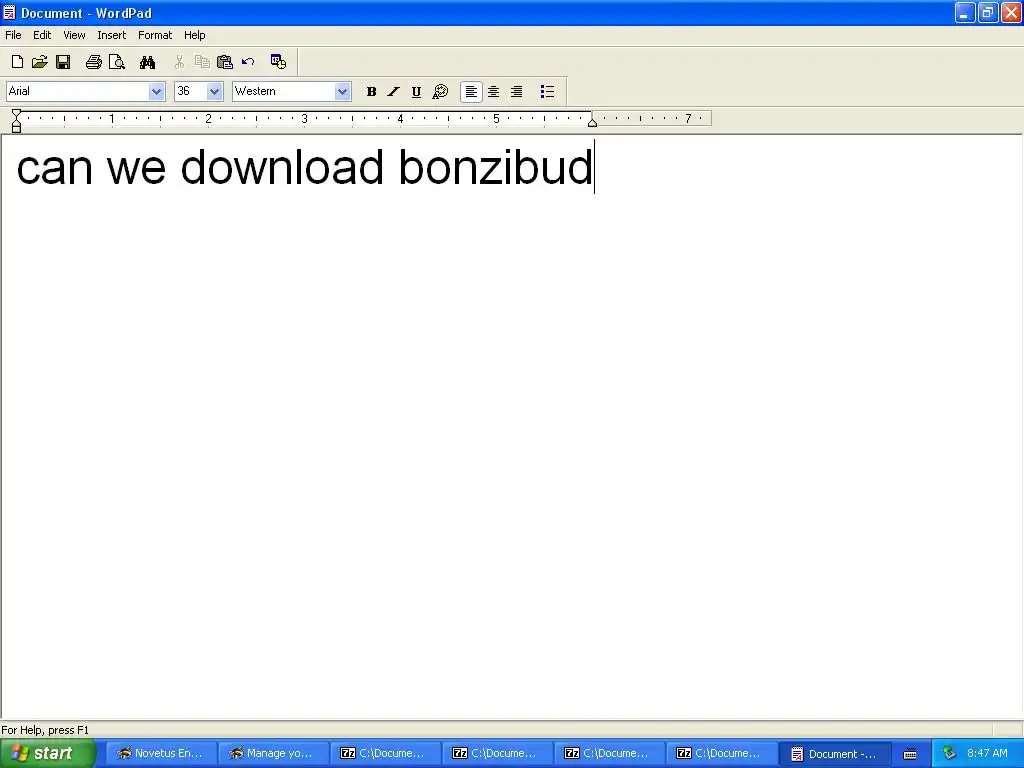Select Document - WordPad taskbar button
The image size is (1024, 768).
[x=835, y=754]
